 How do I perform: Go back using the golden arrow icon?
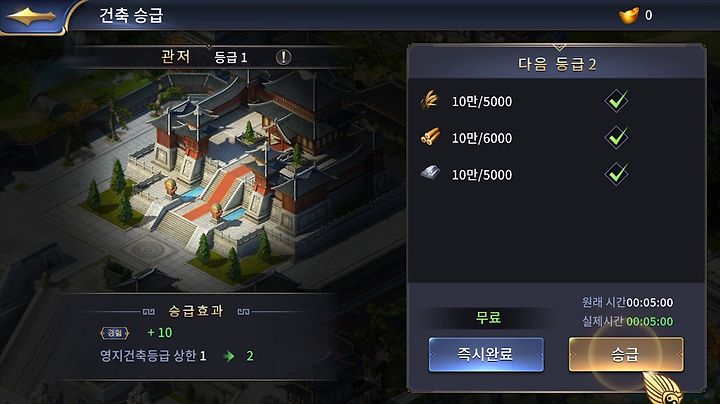(31, 17)
